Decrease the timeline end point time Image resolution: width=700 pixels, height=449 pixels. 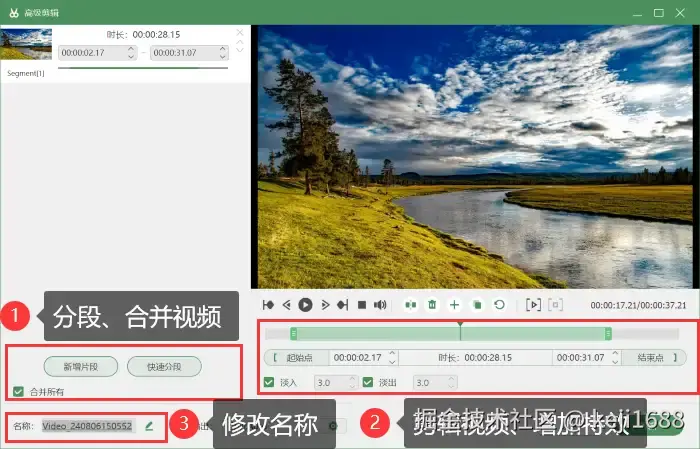pos(615,361)
